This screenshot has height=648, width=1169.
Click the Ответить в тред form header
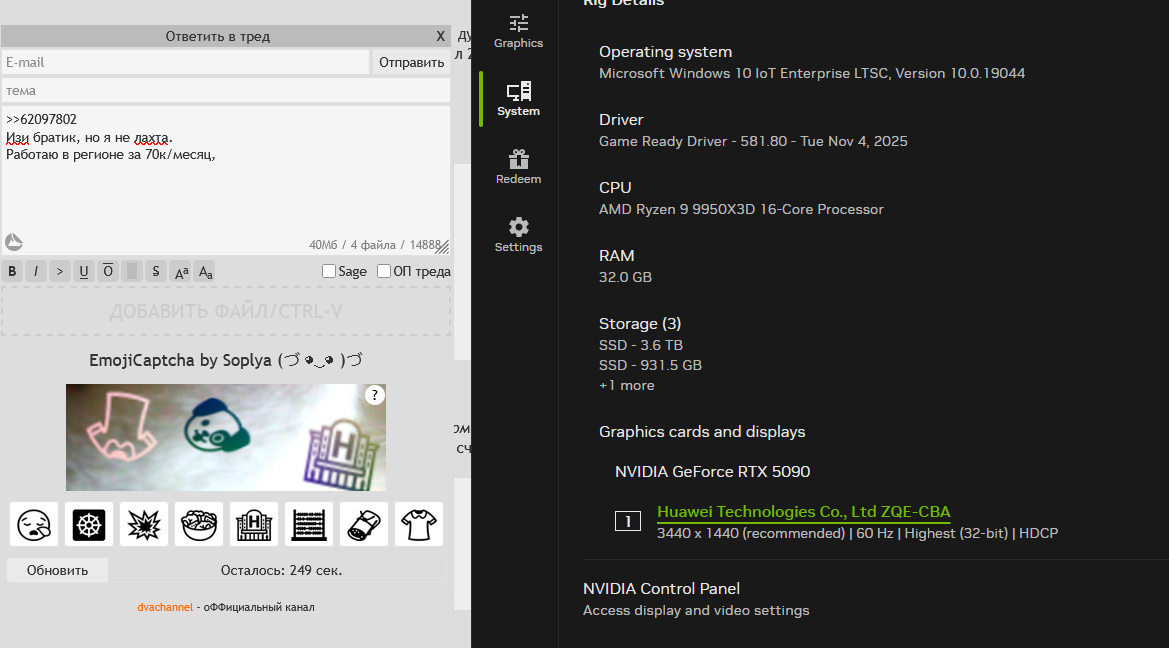click(218, 36)
